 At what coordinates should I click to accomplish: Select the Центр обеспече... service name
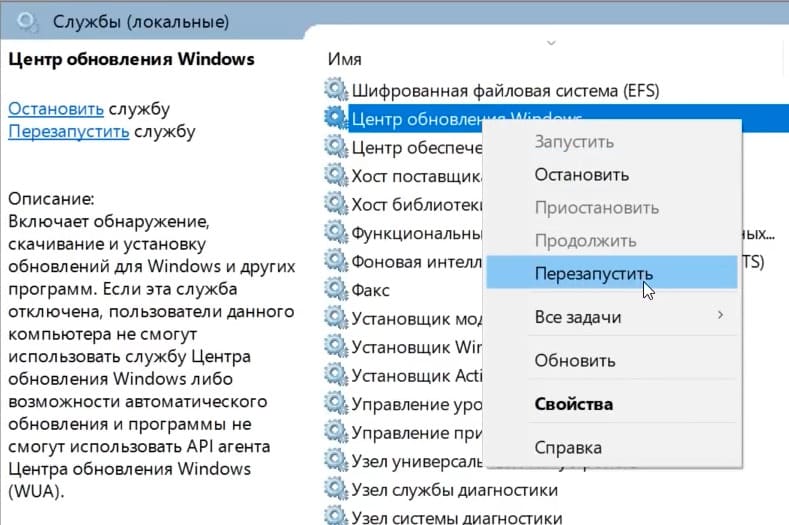tap(417, 147)
